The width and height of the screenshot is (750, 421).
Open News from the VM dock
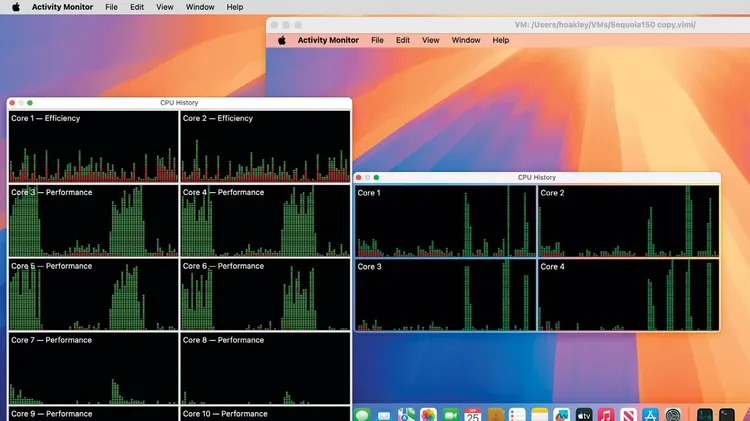pyautogui.click(x=628, y=415)
